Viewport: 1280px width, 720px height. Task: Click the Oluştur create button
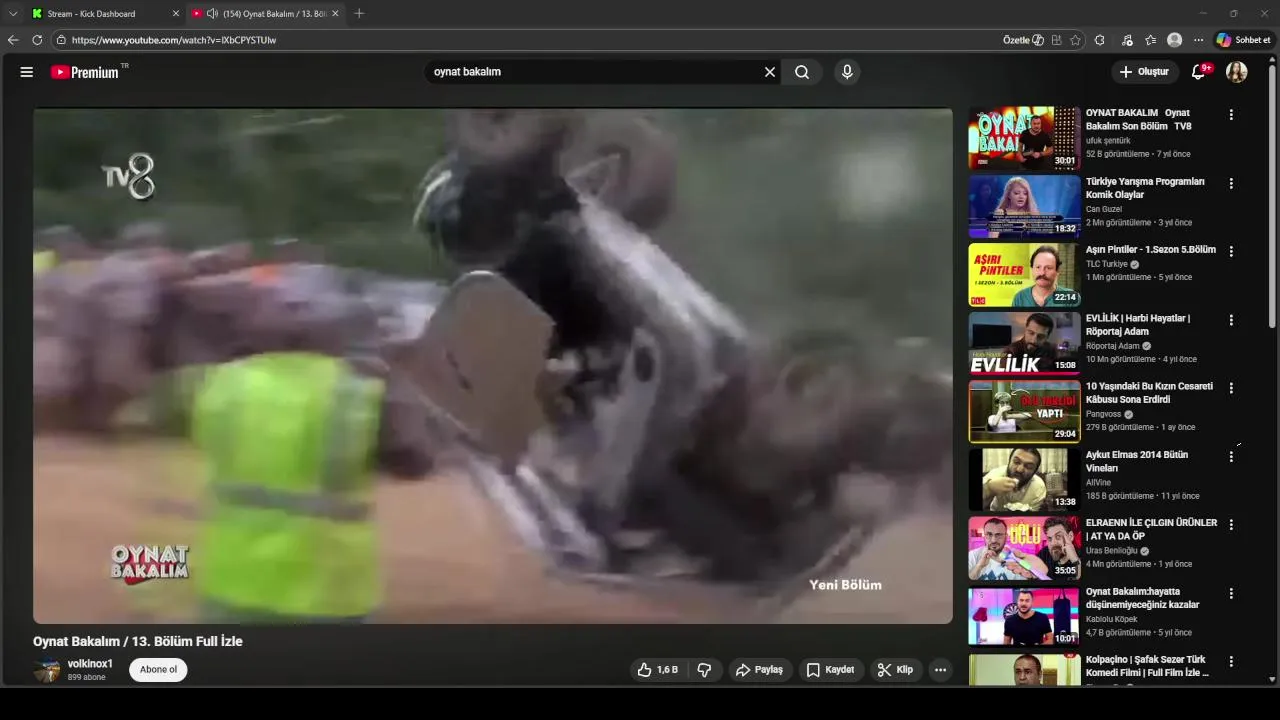point(1144,72)
